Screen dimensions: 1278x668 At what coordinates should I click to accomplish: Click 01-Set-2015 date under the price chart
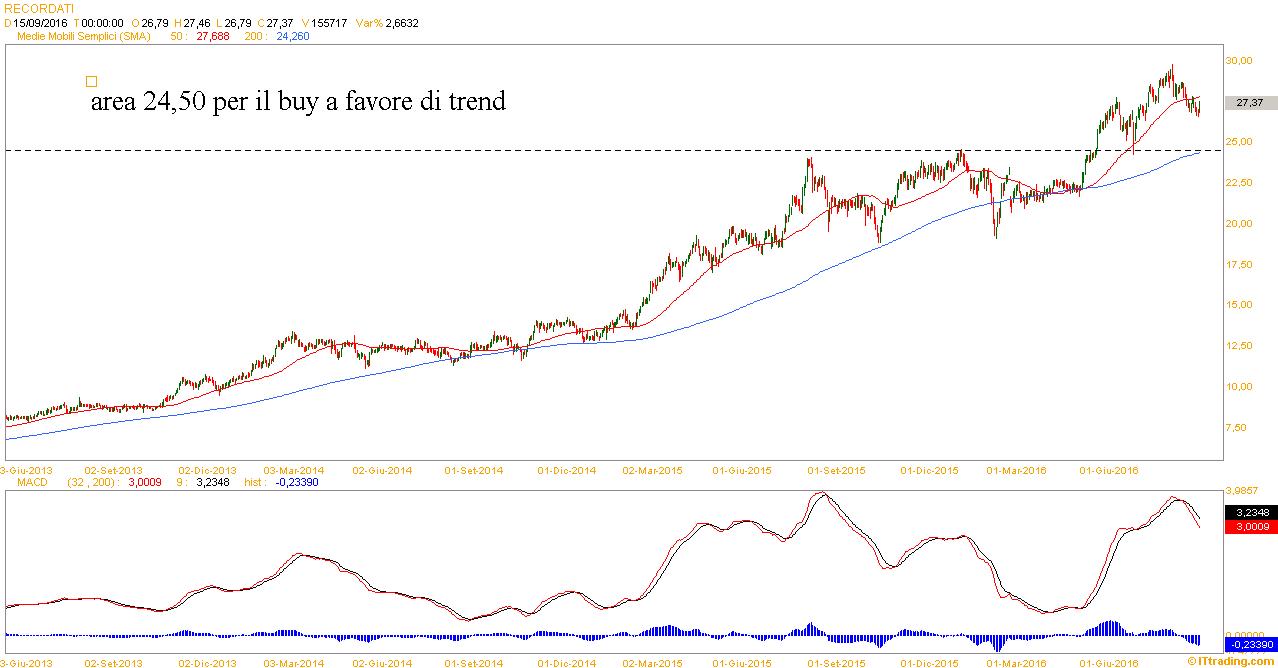tap(836, 469)
